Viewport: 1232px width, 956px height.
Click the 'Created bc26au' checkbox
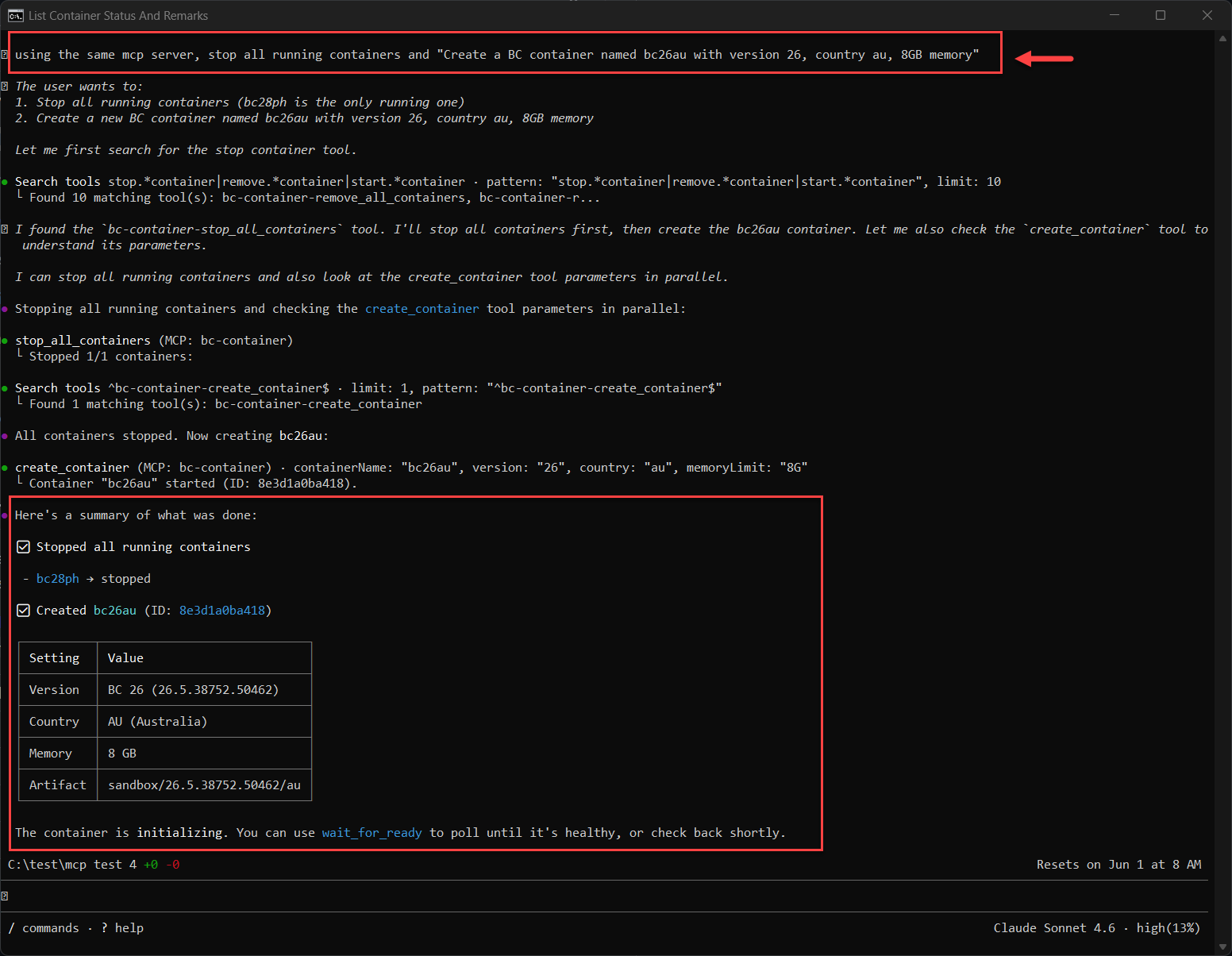(x=24, y=611)
